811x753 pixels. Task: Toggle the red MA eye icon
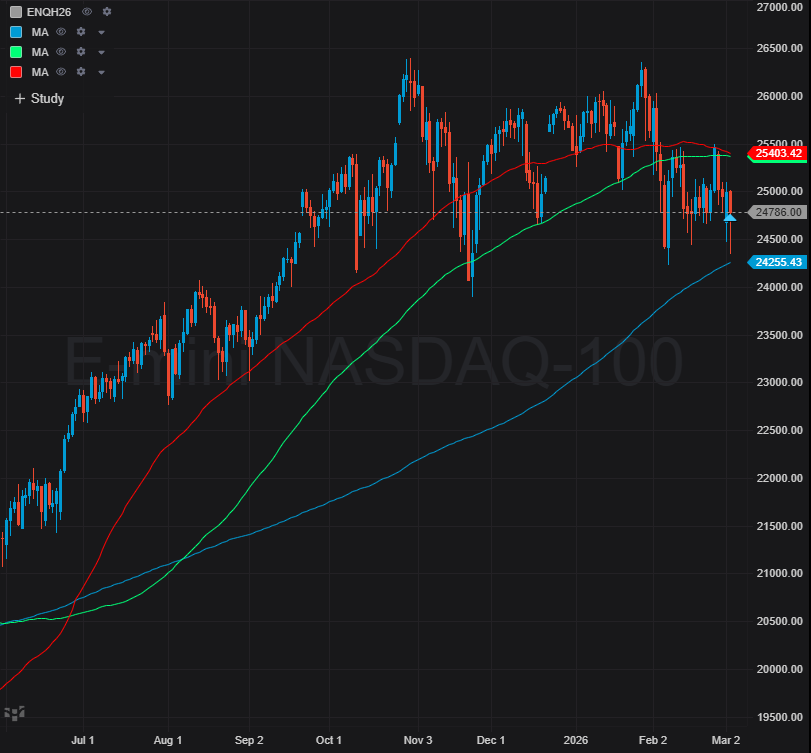pos(61,71)
